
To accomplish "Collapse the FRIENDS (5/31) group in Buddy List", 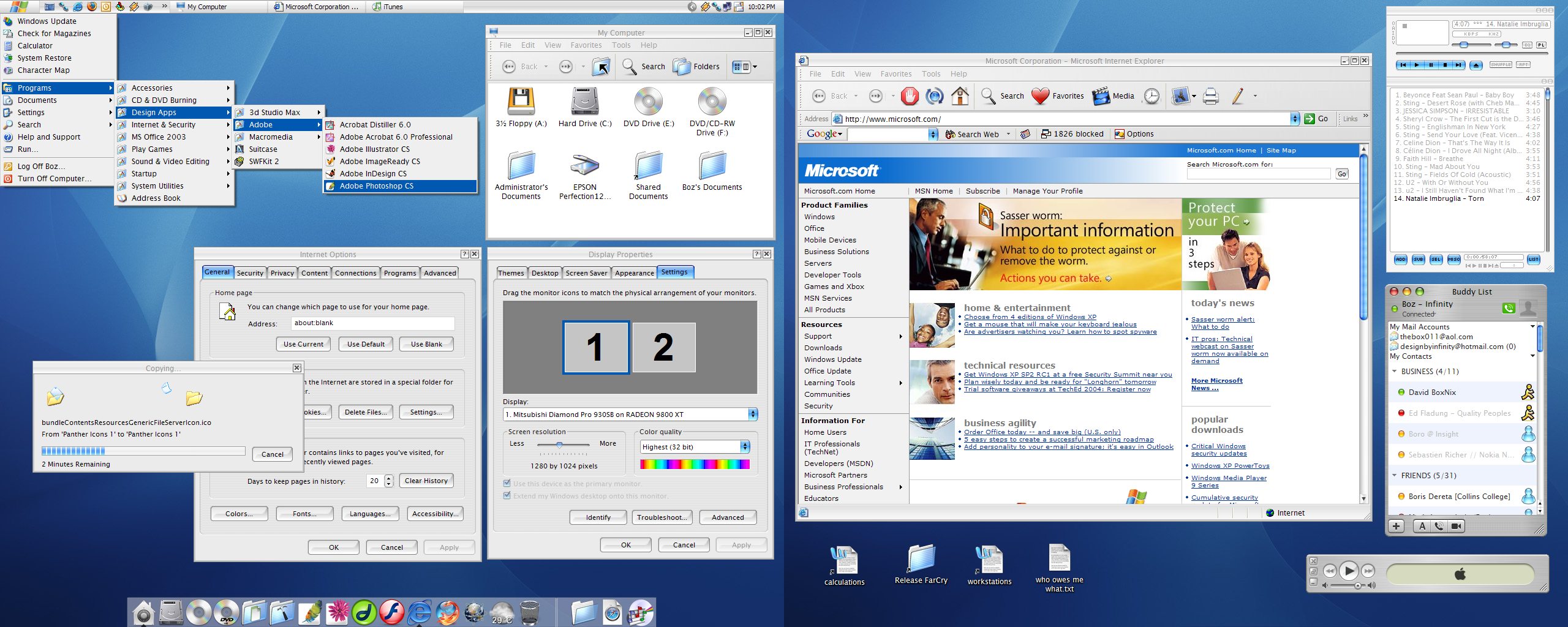I will (1395, 475).
